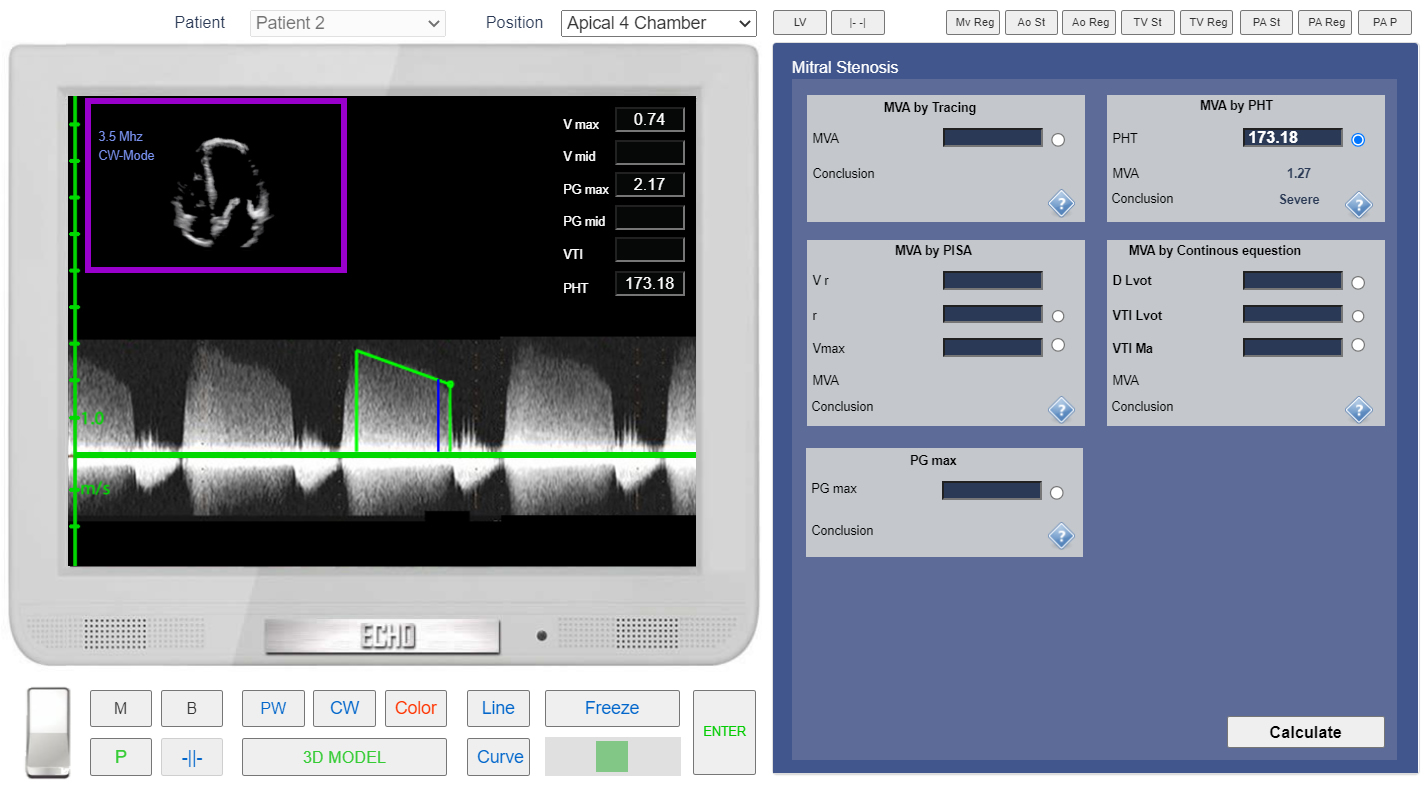Select the PISA r radio button
The image size is (1428, 790).
1058,316
